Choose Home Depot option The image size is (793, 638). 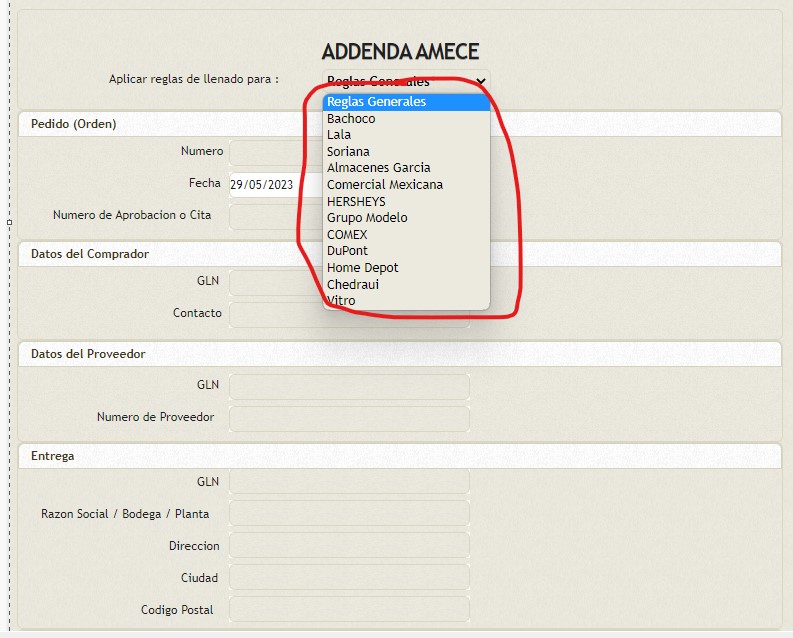tap(406, 267)
